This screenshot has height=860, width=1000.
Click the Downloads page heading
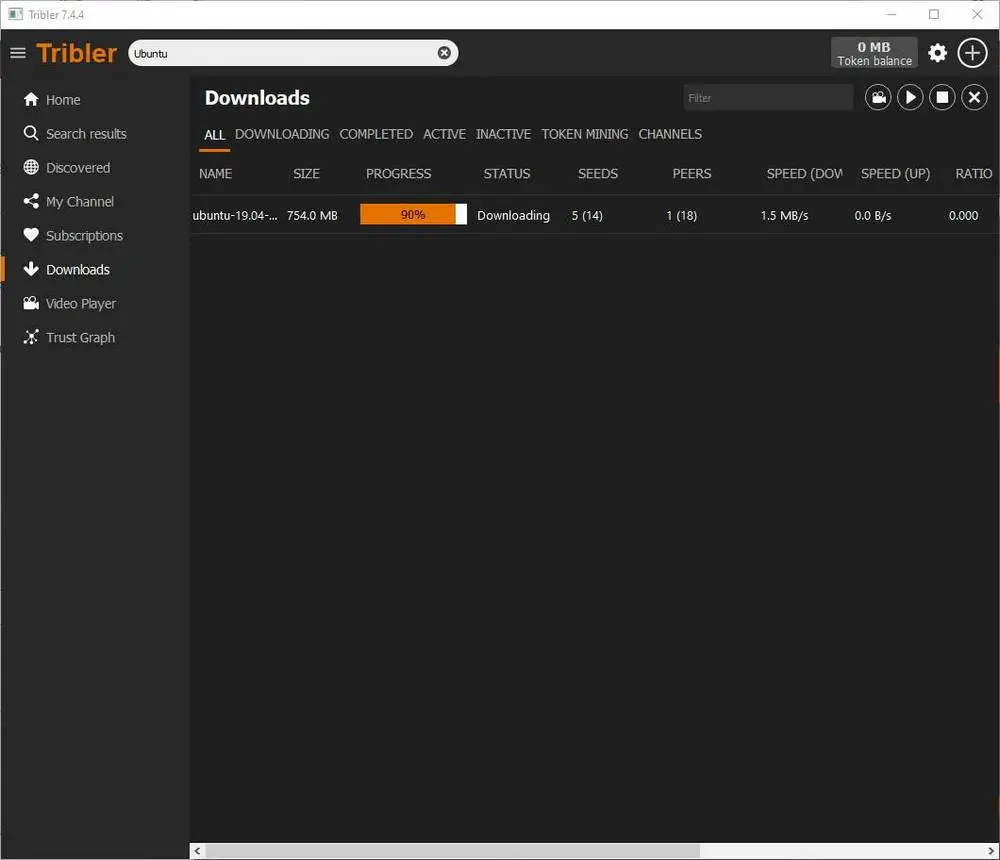257,98
